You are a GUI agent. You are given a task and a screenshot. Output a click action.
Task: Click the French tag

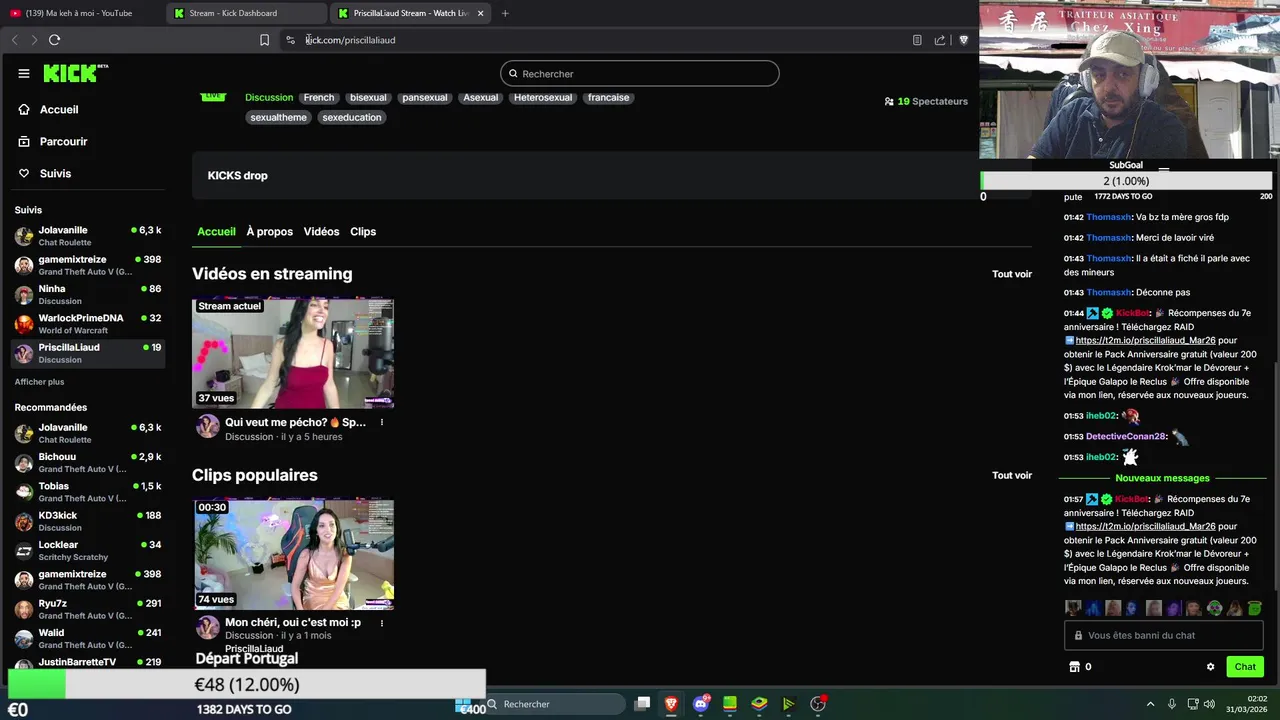click(319, 97)
